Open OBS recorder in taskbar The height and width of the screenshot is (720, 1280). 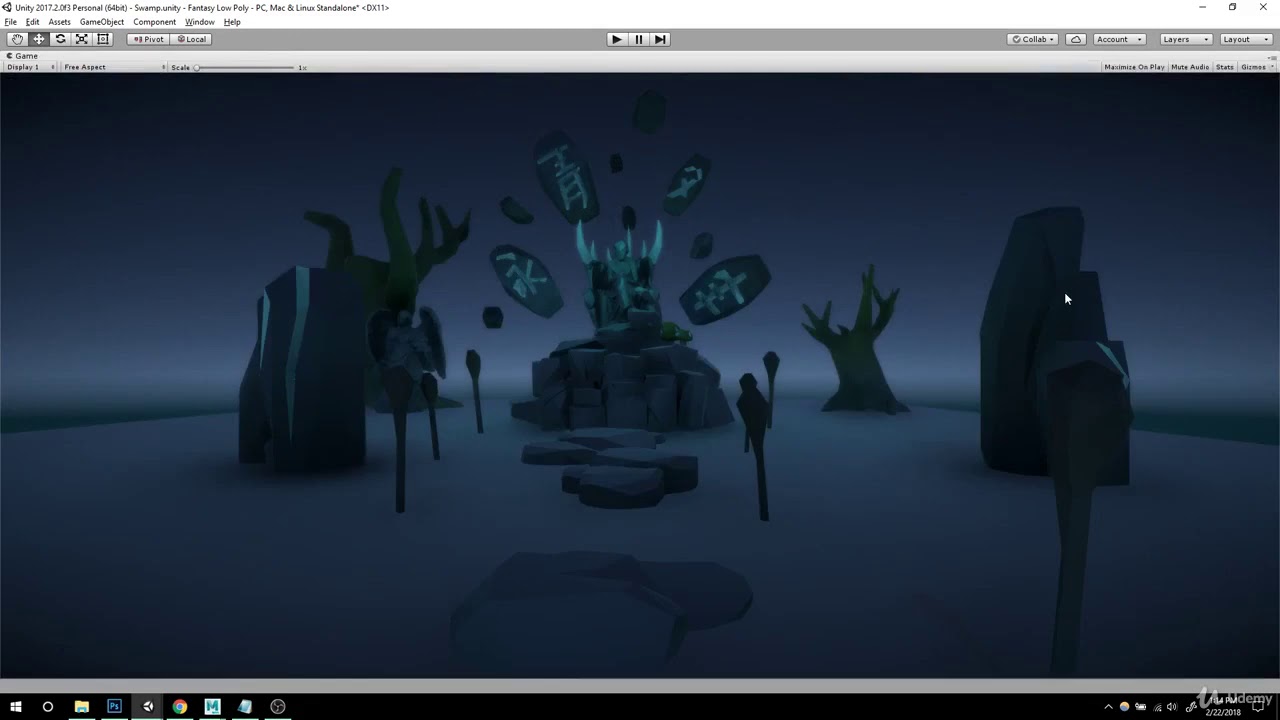click(x=278, y=706)
